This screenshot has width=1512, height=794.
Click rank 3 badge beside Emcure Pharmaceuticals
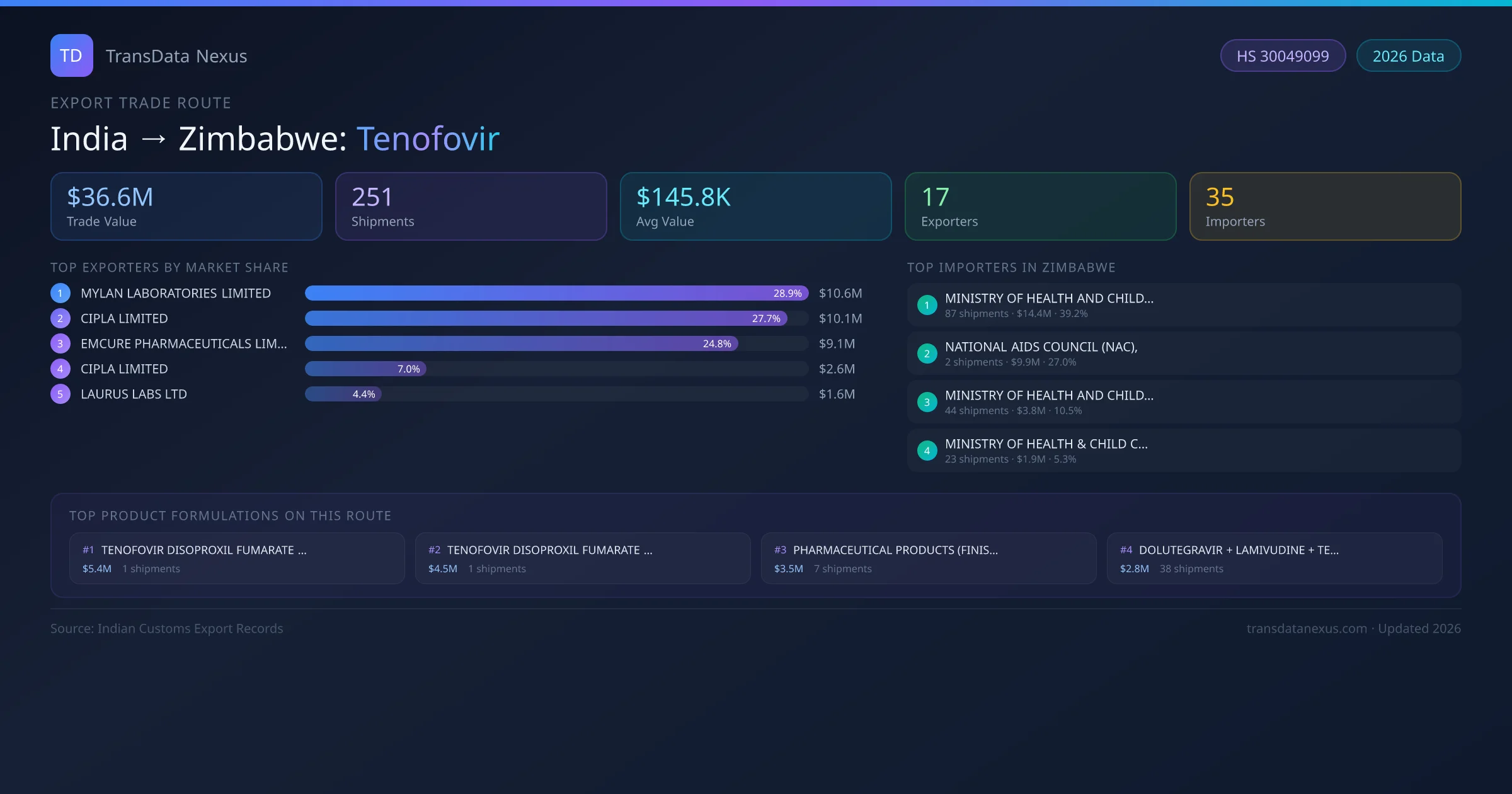[x=60, y=343]
